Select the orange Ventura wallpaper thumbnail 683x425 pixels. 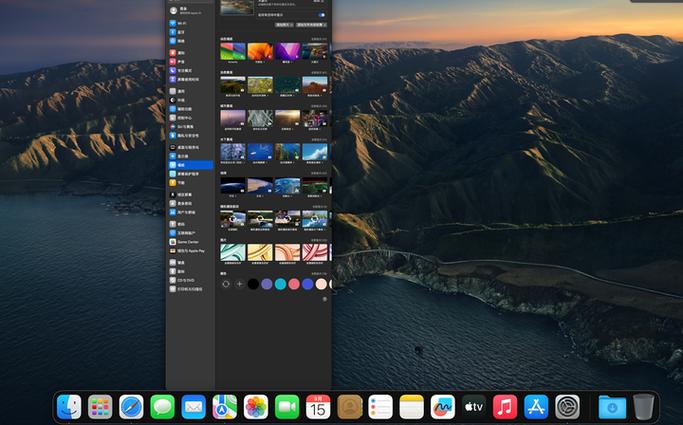point(260,51)
